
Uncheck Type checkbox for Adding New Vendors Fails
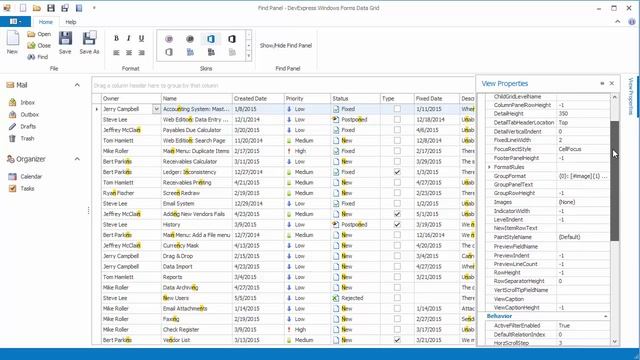(x=397, y=214)
